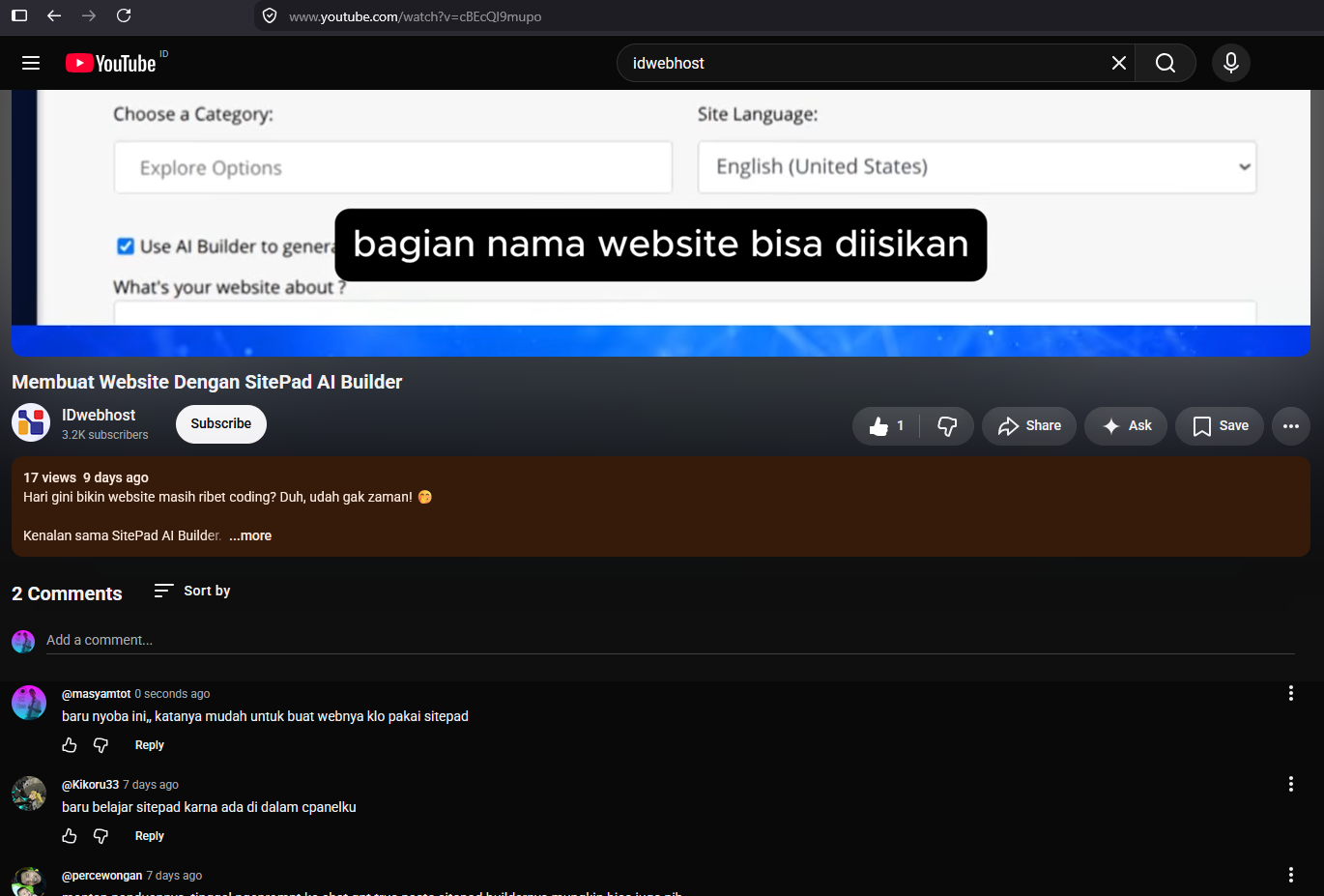The image size is (1324, 896).
Task: Open the site security shield icon
Action: (270, 16)
